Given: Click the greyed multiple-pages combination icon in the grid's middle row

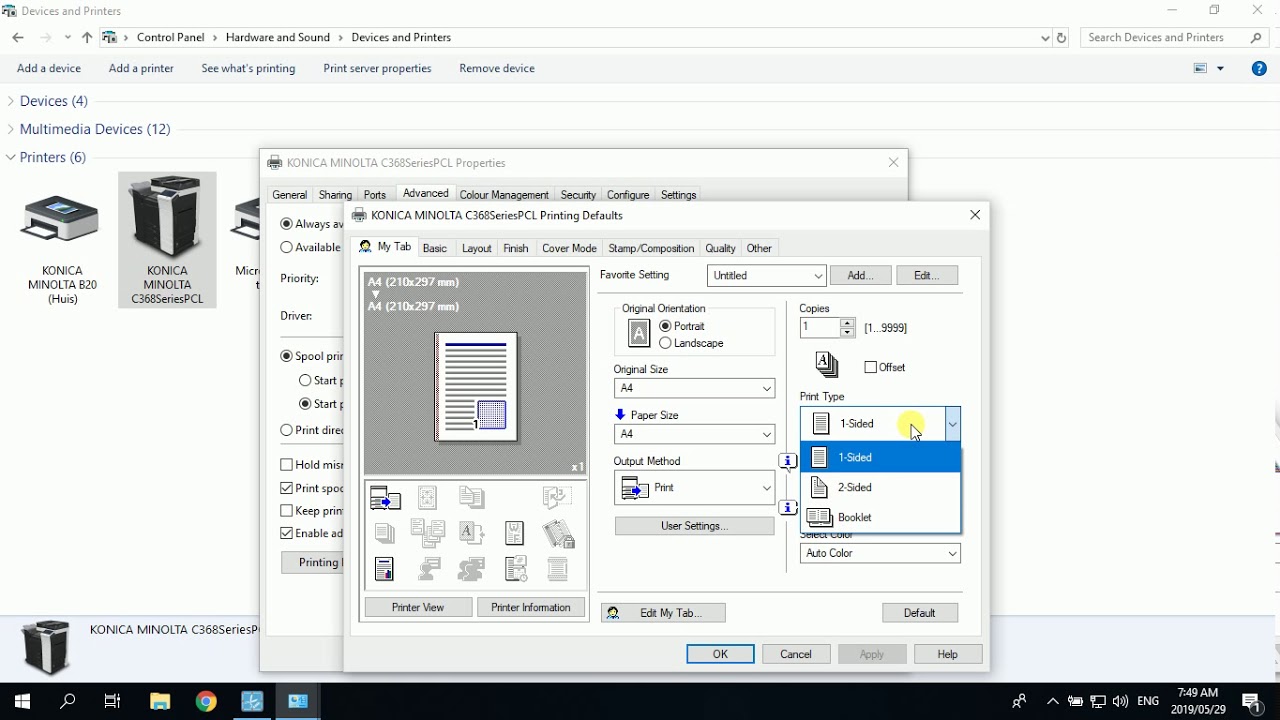Looking at the screenshot, I should click(428, 533).
